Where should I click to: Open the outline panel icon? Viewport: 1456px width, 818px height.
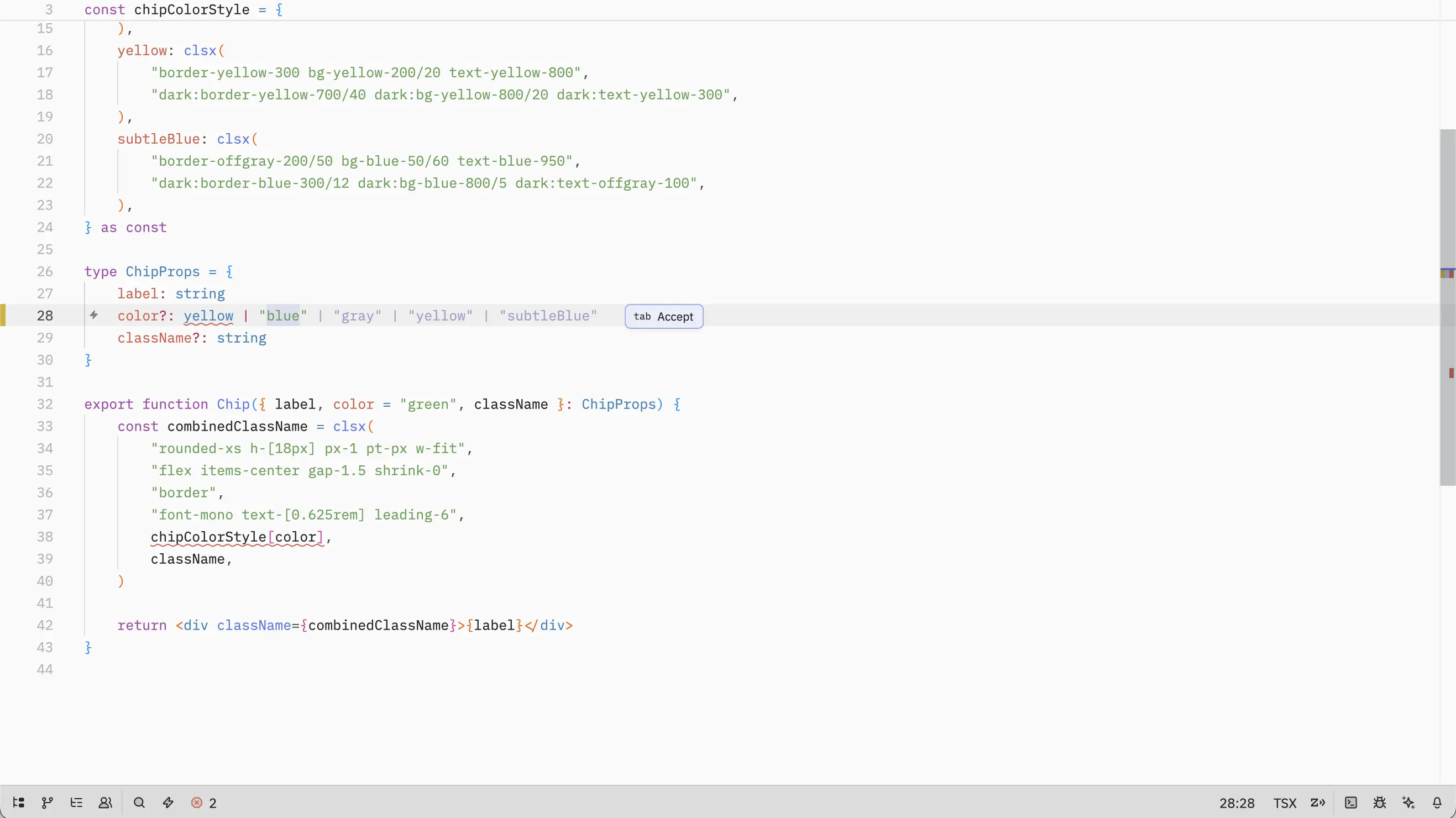pyautogui.click(x=76, y=803)
